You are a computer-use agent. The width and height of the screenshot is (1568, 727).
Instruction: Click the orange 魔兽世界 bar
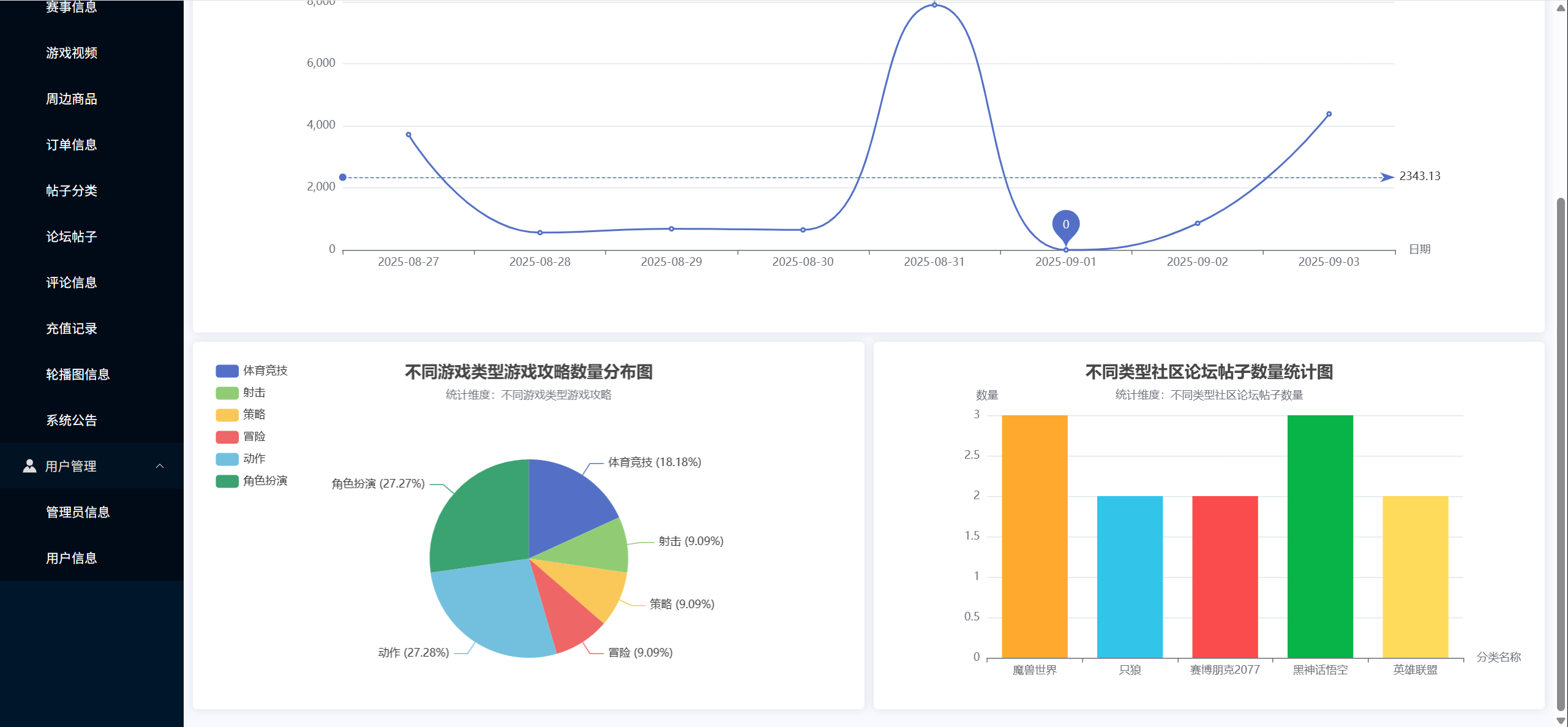(1034, 536)
